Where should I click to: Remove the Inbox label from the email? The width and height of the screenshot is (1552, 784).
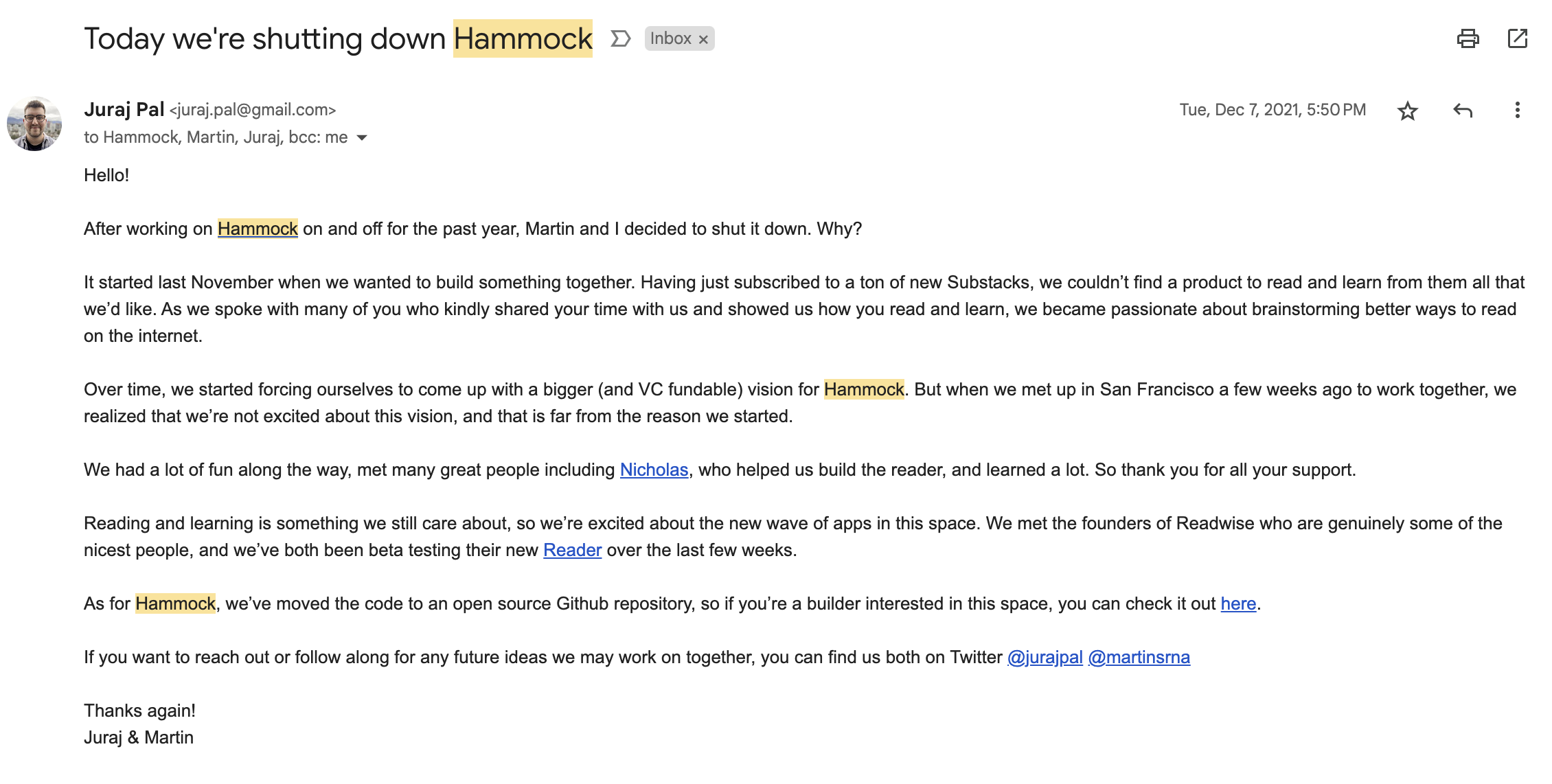(x=704, y=38)
